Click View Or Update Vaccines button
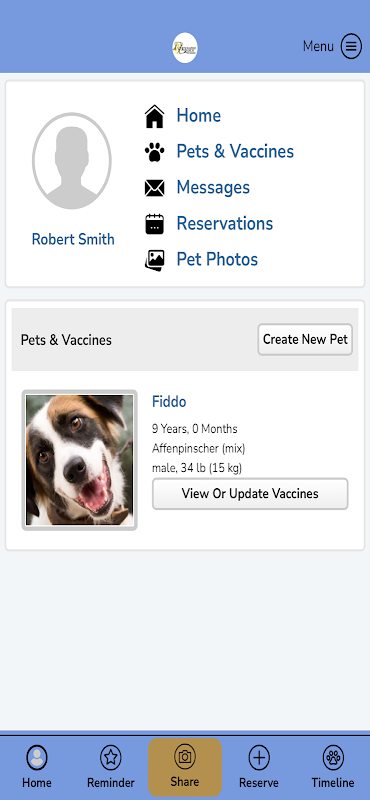The height and width of the screenshot is (800, 370). [x=250, y=493]
